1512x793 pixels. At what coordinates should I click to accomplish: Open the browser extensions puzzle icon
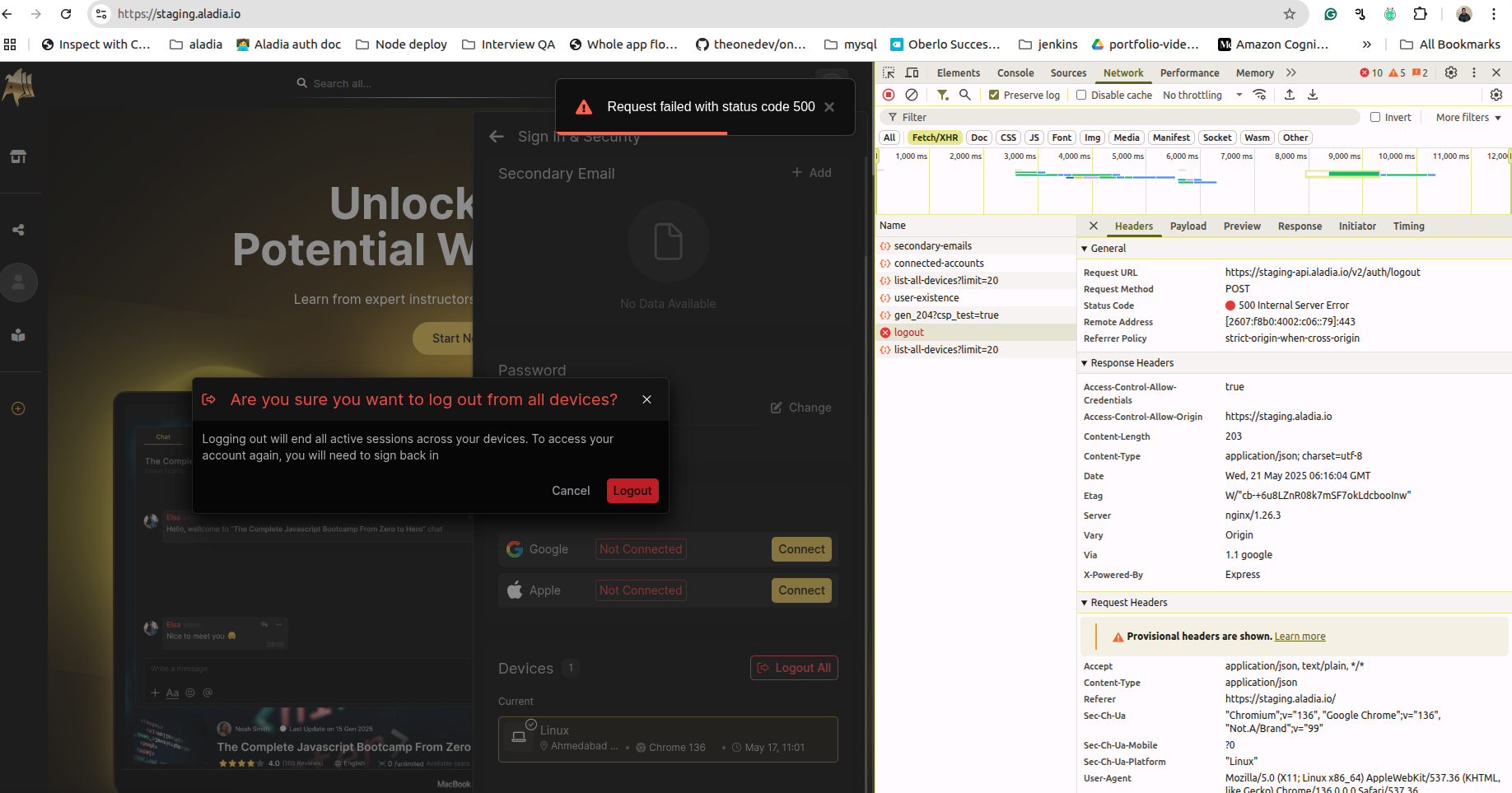coord(1421,14)
